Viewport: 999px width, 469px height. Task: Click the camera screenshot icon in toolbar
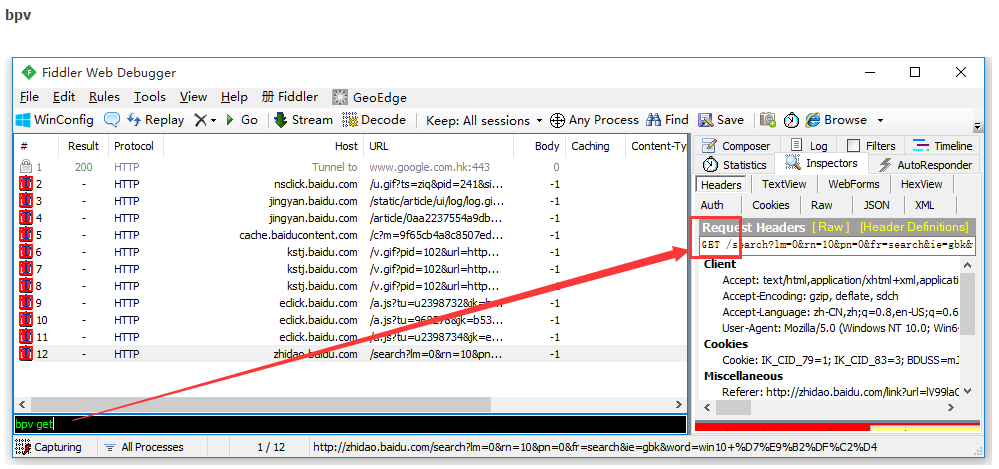point(768,120)
